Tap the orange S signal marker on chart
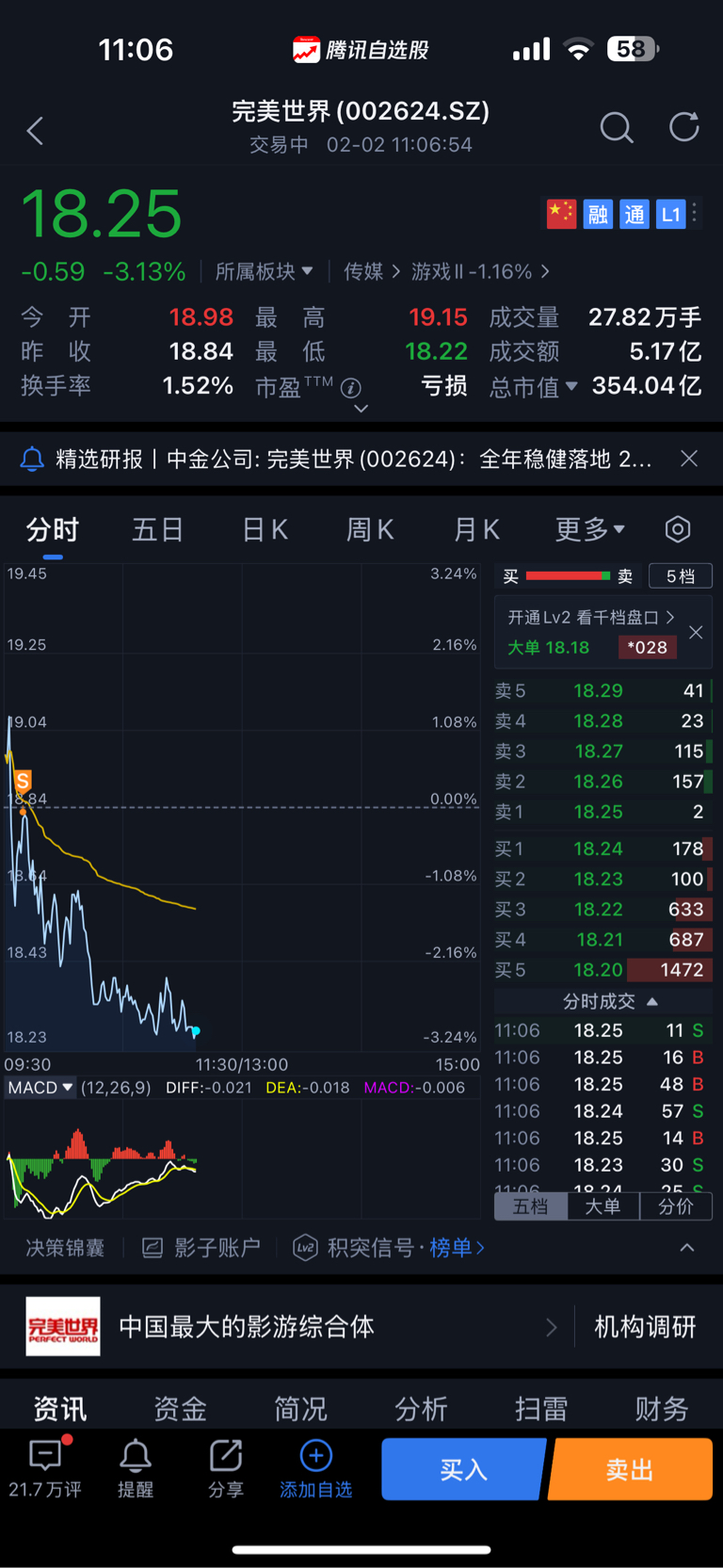The width and height of the screenshot is (723, 1568). tap(23, 781)
